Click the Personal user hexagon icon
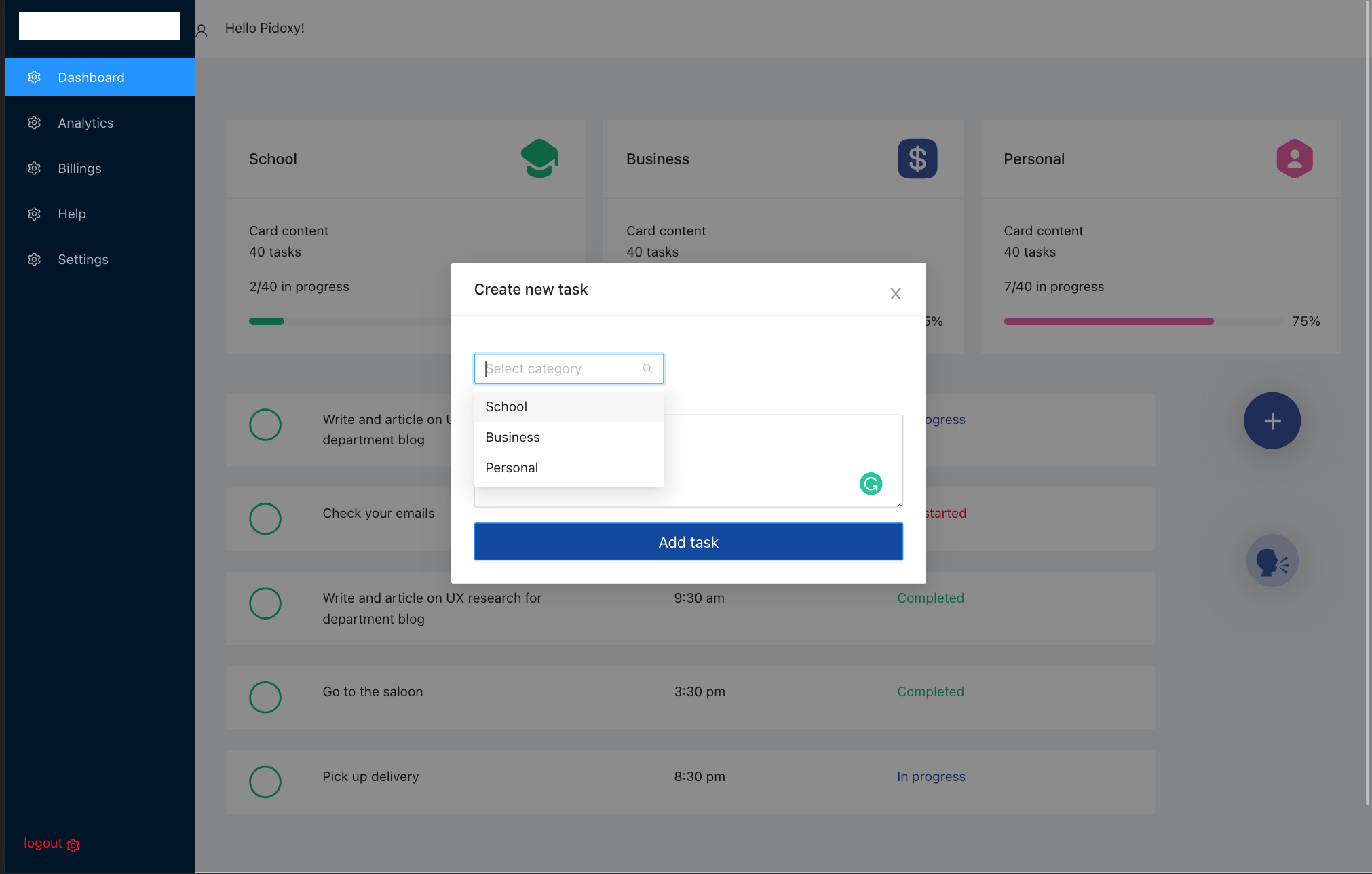This screenshot has height=874, width=1372. coord(1294,159)
